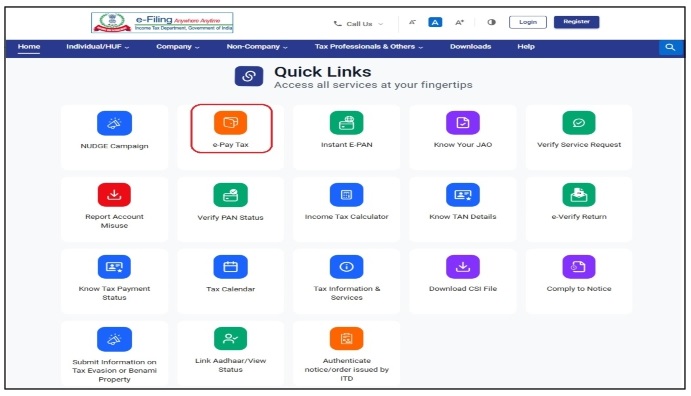691x396 pixels.
Task: Open the Downloads menu item
Action: pyautogui.click(x=470, y=46)
